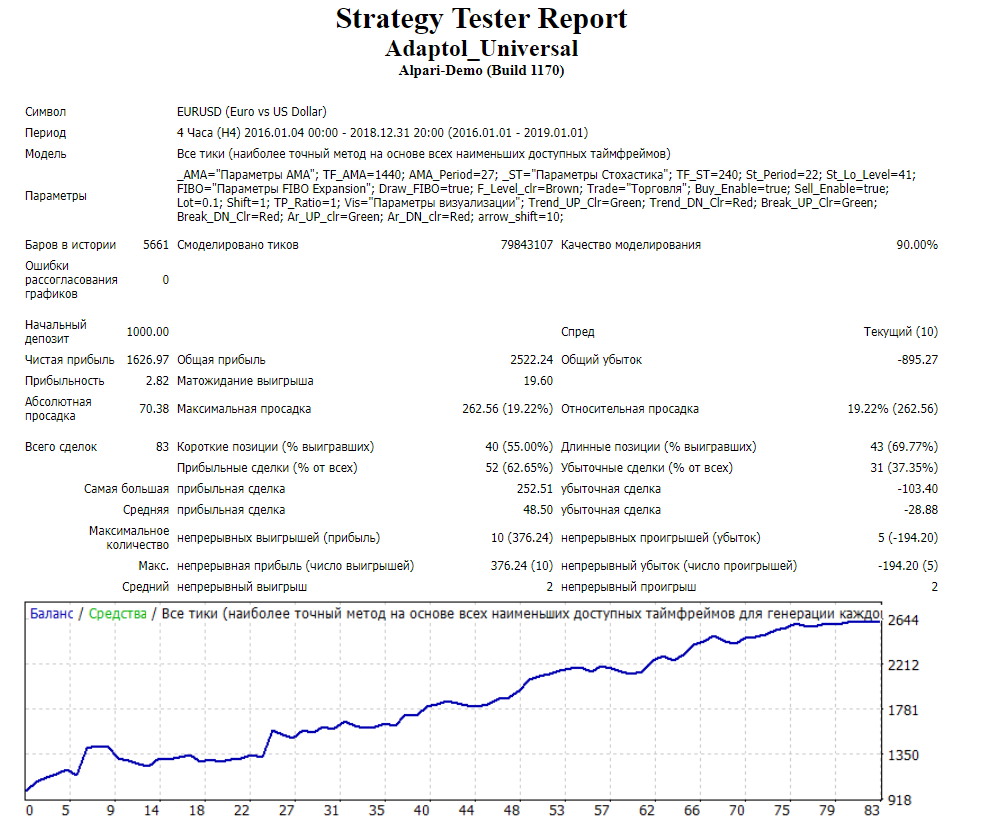Viewport: 985px width, 824px height.
Task: Click the 'Смоделировано тиков' label
Action: (237, 245)
